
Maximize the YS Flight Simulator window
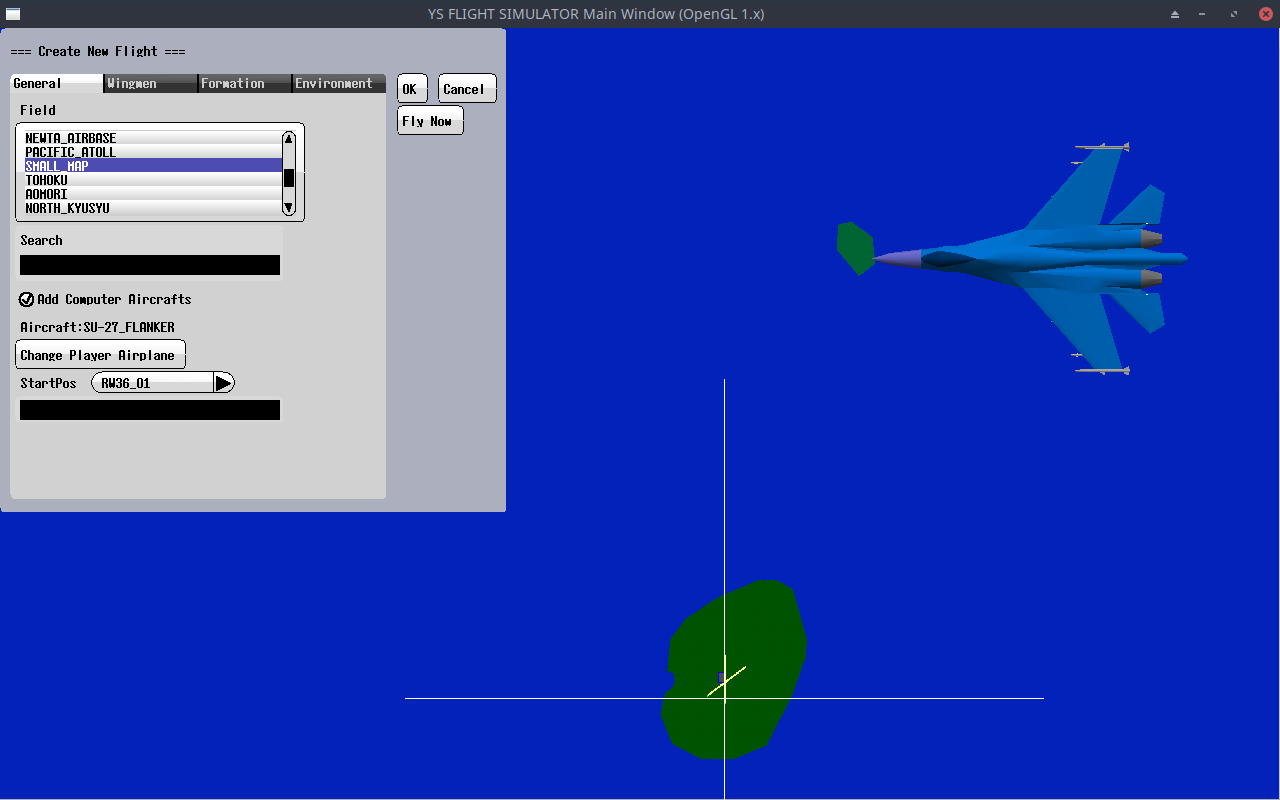[1235, 14]
